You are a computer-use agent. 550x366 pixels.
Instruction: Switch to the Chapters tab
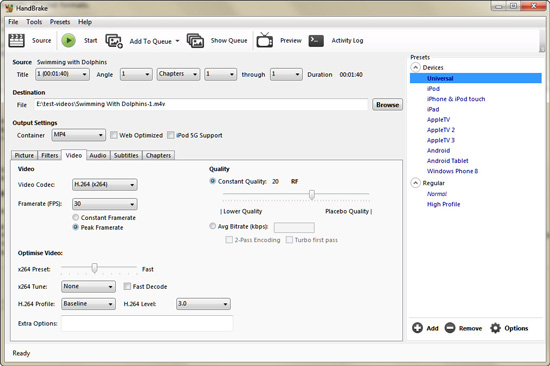click(x=159, y=155)
